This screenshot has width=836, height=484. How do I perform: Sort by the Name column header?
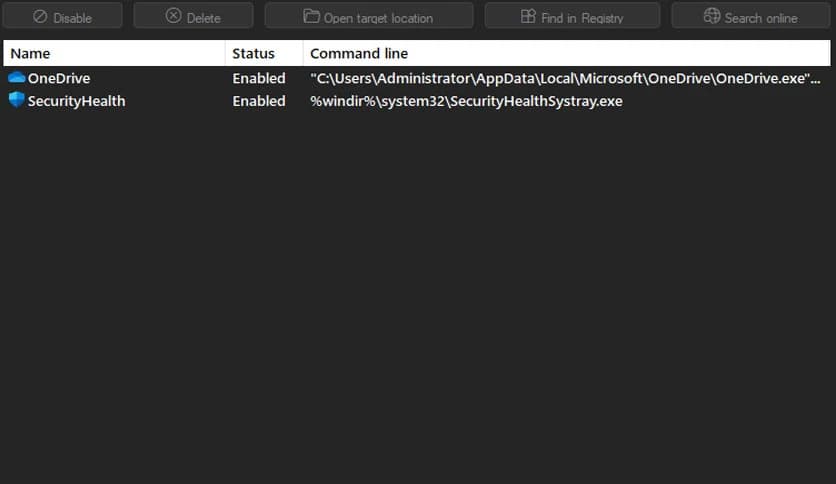(x=30, y=53)
